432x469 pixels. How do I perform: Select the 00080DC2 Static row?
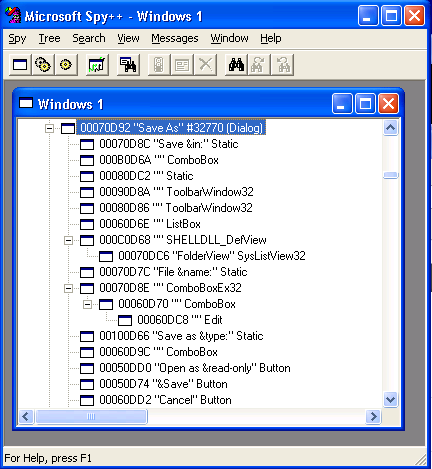point(146,176)
